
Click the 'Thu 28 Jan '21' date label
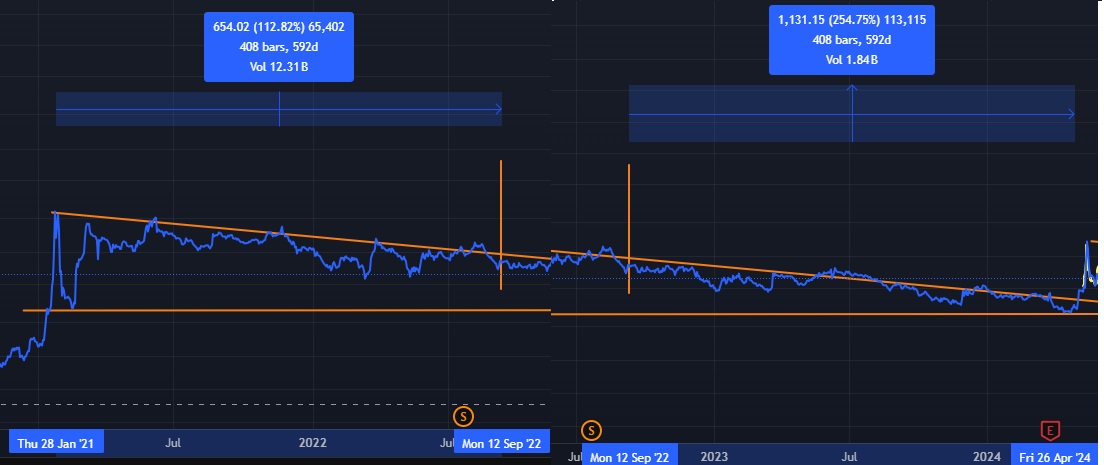point(56,442)
